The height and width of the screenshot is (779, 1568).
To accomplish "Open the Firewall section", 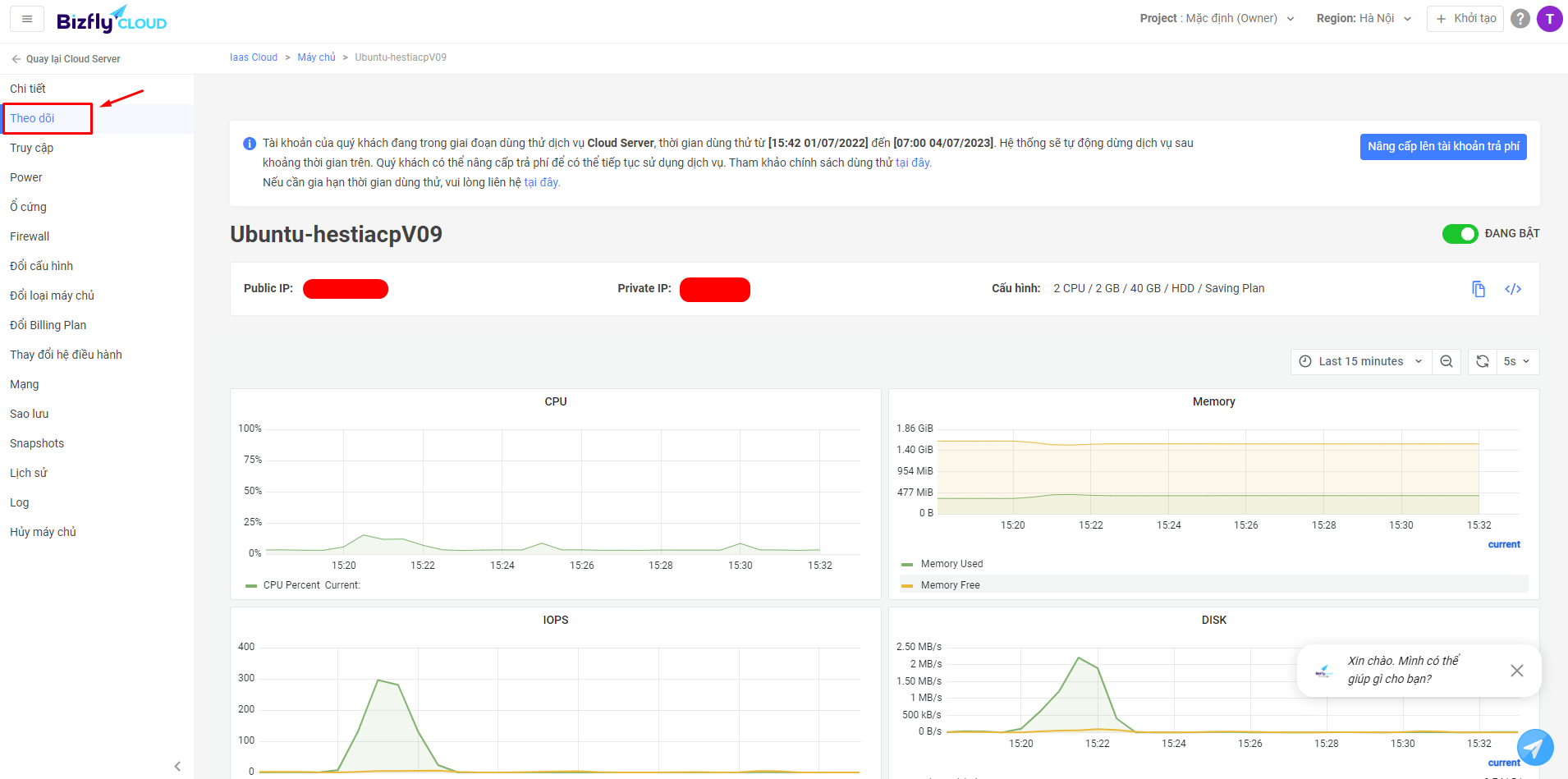I will click(x=97, y=236).
